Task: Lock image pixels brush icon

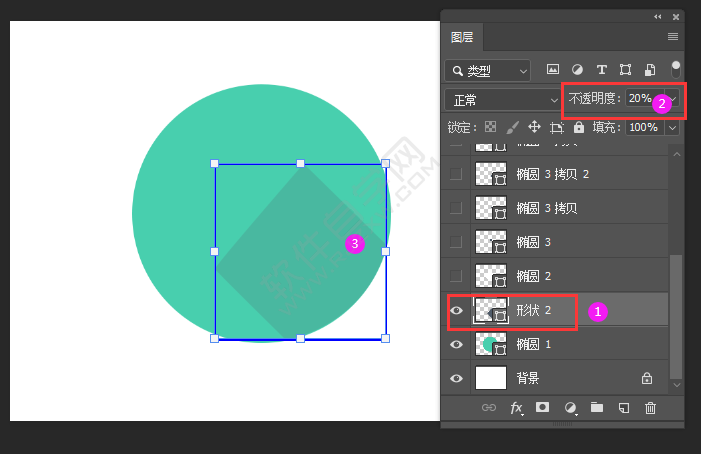Action: click(x=512, y=128)
